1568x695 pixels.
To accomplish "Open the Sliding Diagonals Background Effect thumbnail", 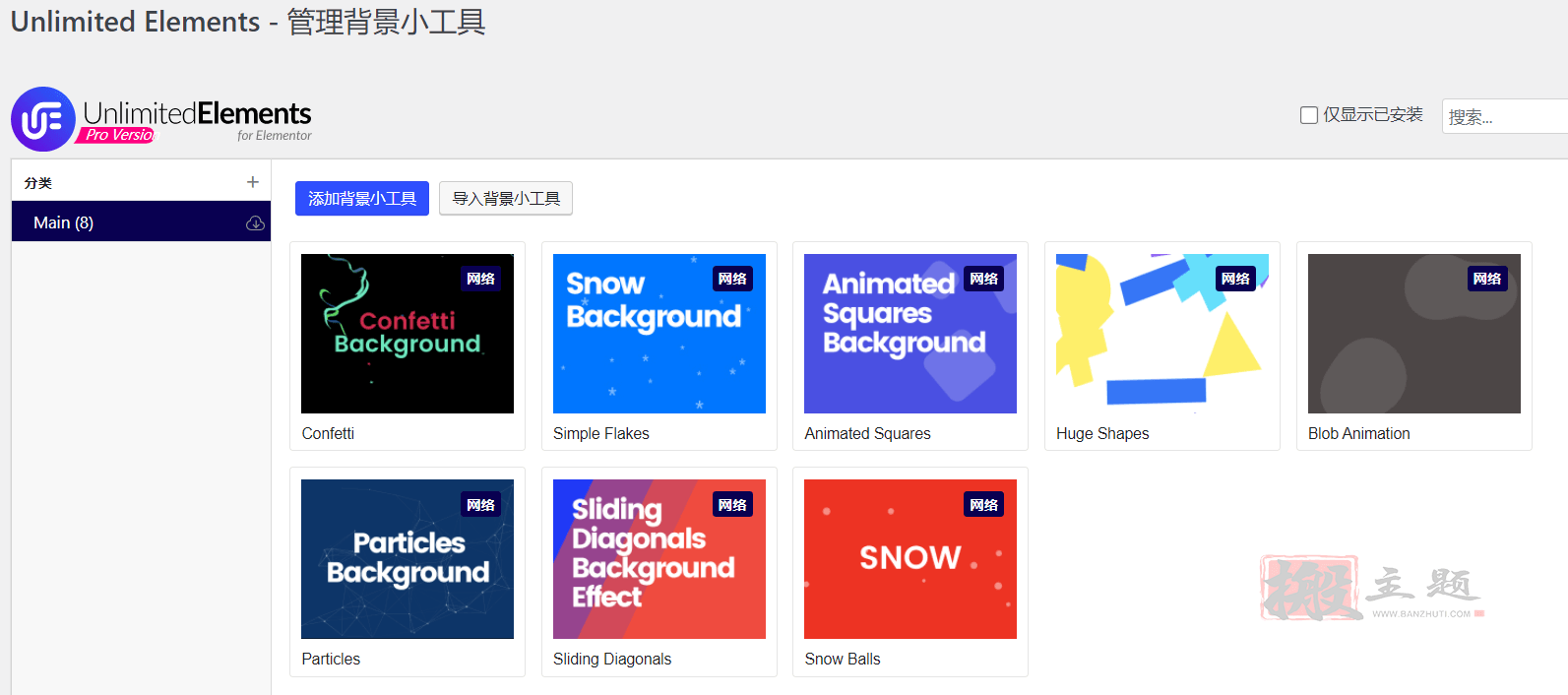I will click(659, 559).
